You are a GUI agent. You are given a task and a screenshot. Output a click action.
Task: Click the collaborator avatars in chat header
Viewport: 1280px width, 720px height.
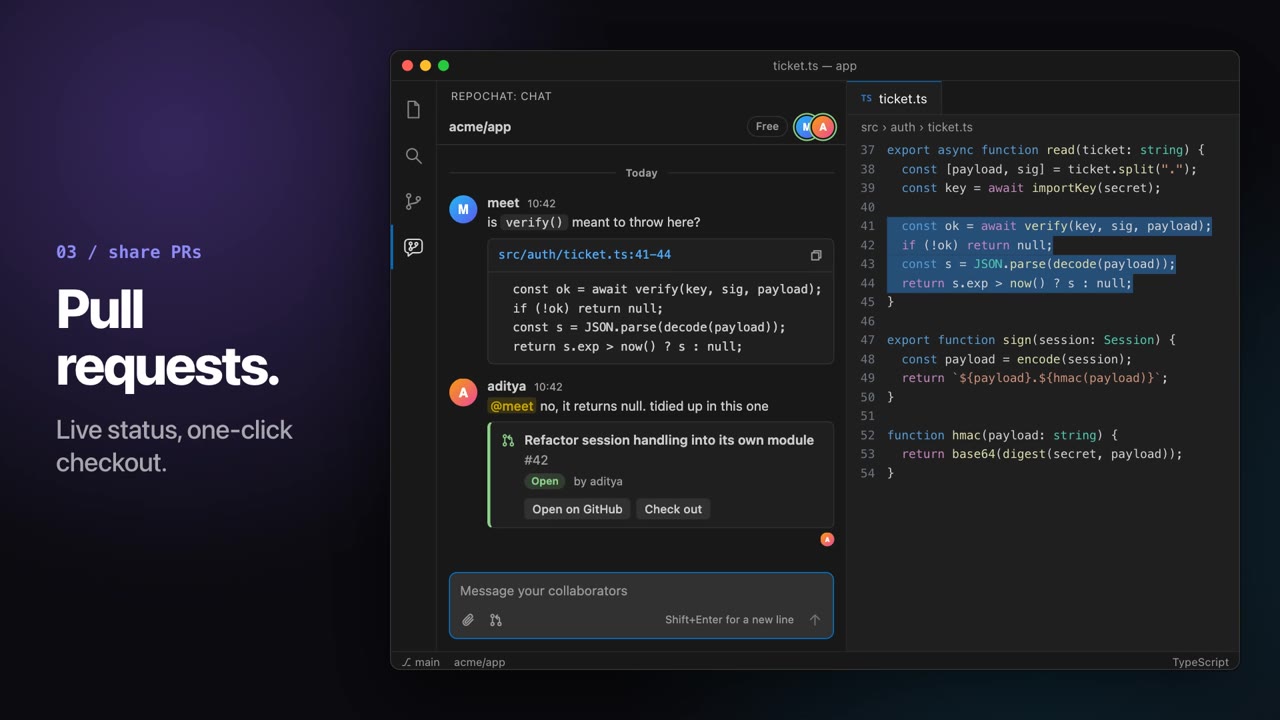(x=814, y=127)
